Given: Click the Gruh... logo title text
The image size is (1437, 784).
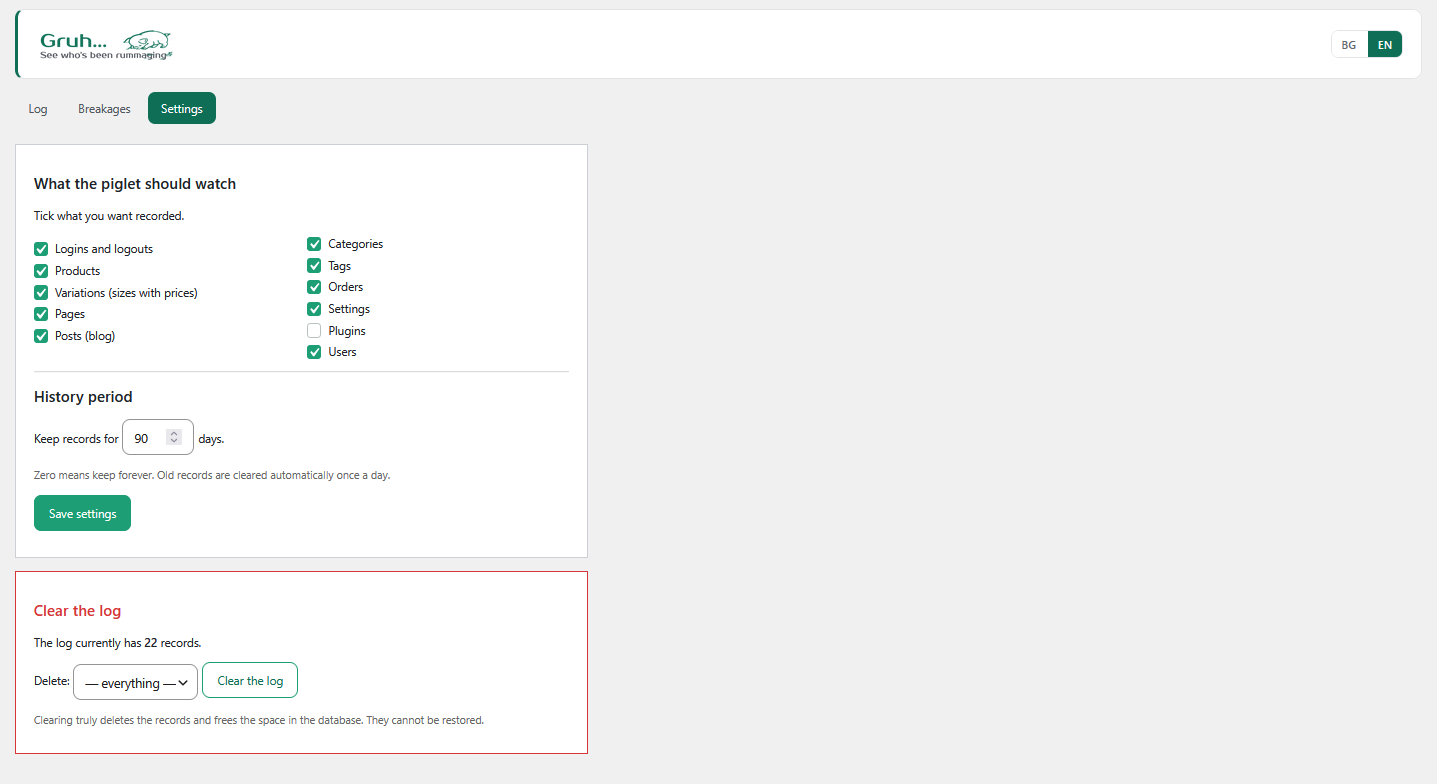Looking at the screenshot, I should coord(73,41).
